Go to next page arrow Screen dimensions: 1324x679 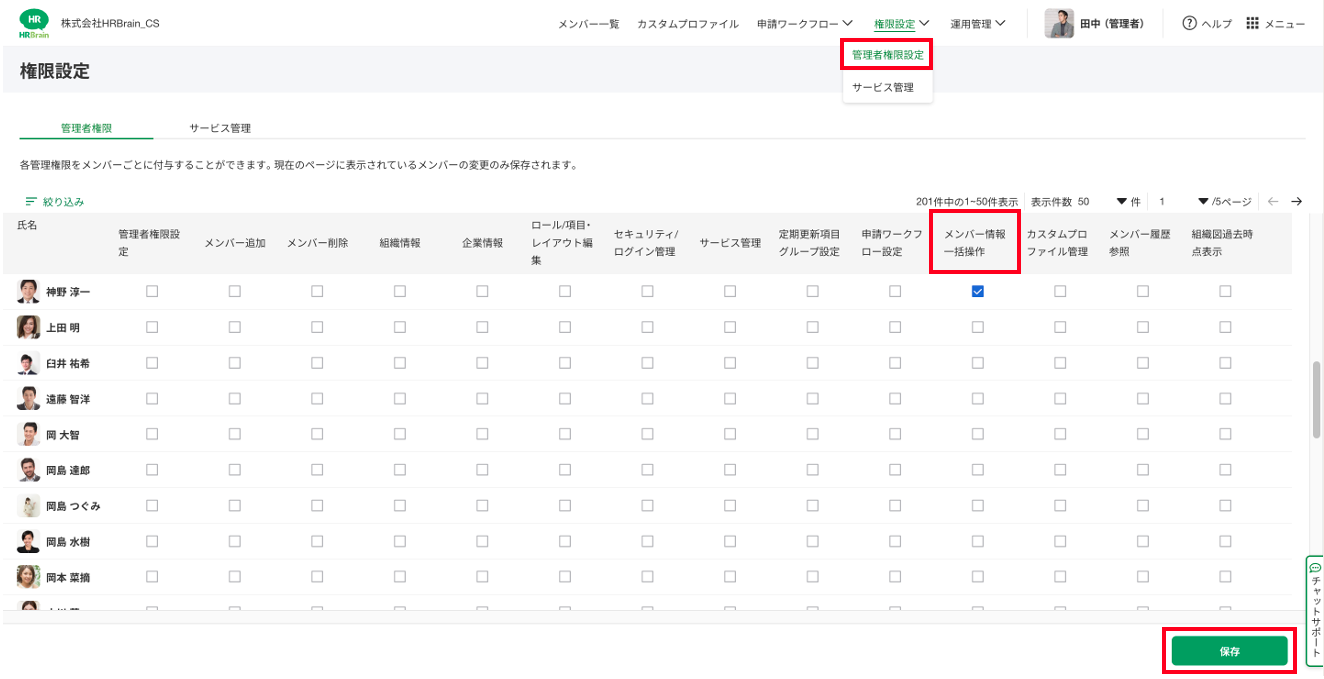[x=1296, y=201]
